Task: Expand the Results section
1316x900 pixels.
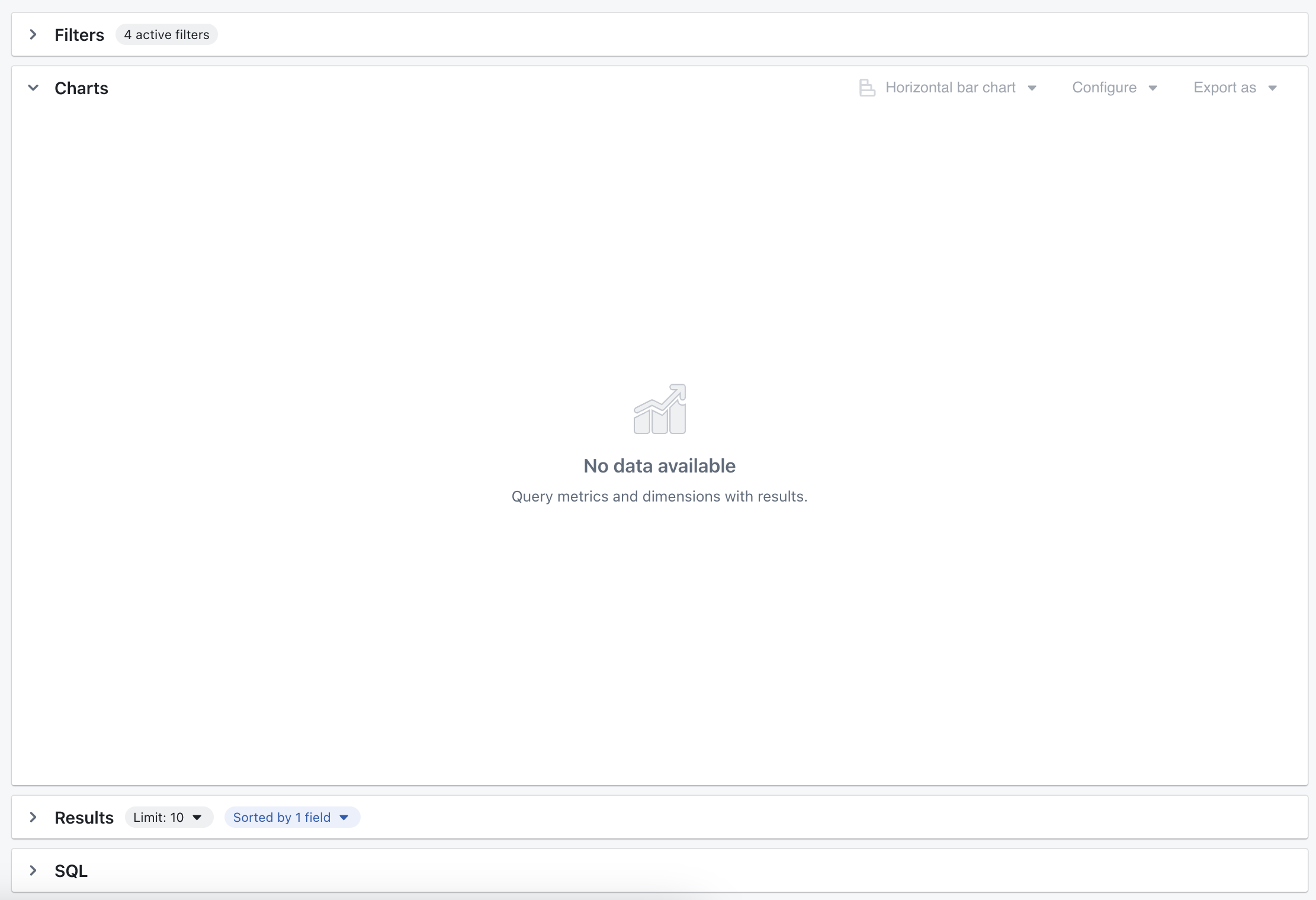Action: pos(33,817)
